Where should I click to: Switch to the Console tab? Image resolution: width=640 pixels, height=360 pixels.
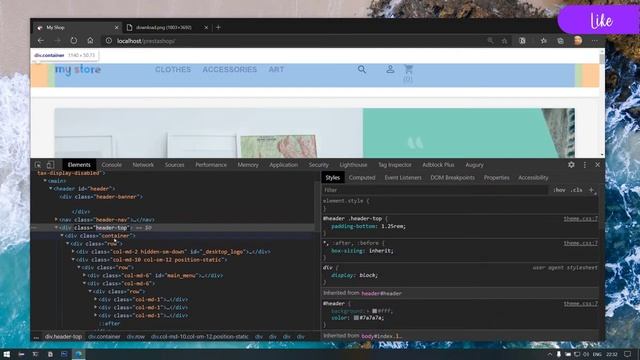111,165
